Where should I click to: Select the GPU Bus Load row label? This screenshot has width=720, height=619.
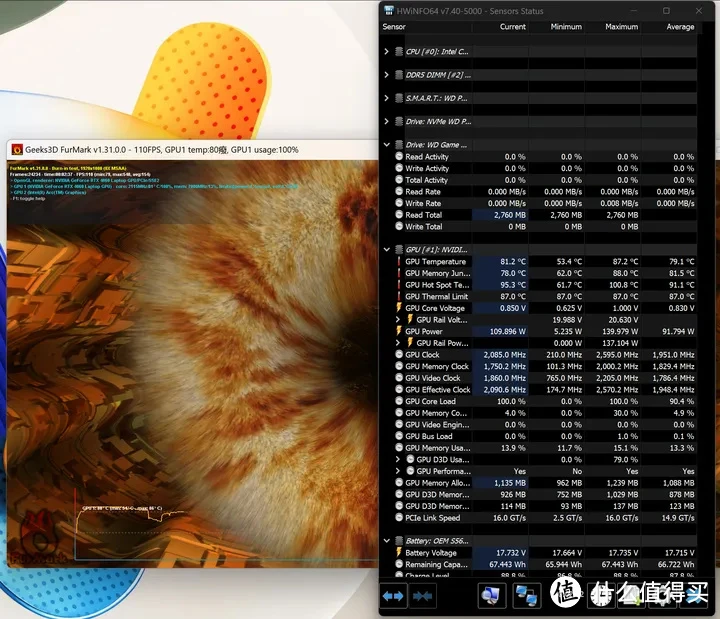[x=428, y=436]
